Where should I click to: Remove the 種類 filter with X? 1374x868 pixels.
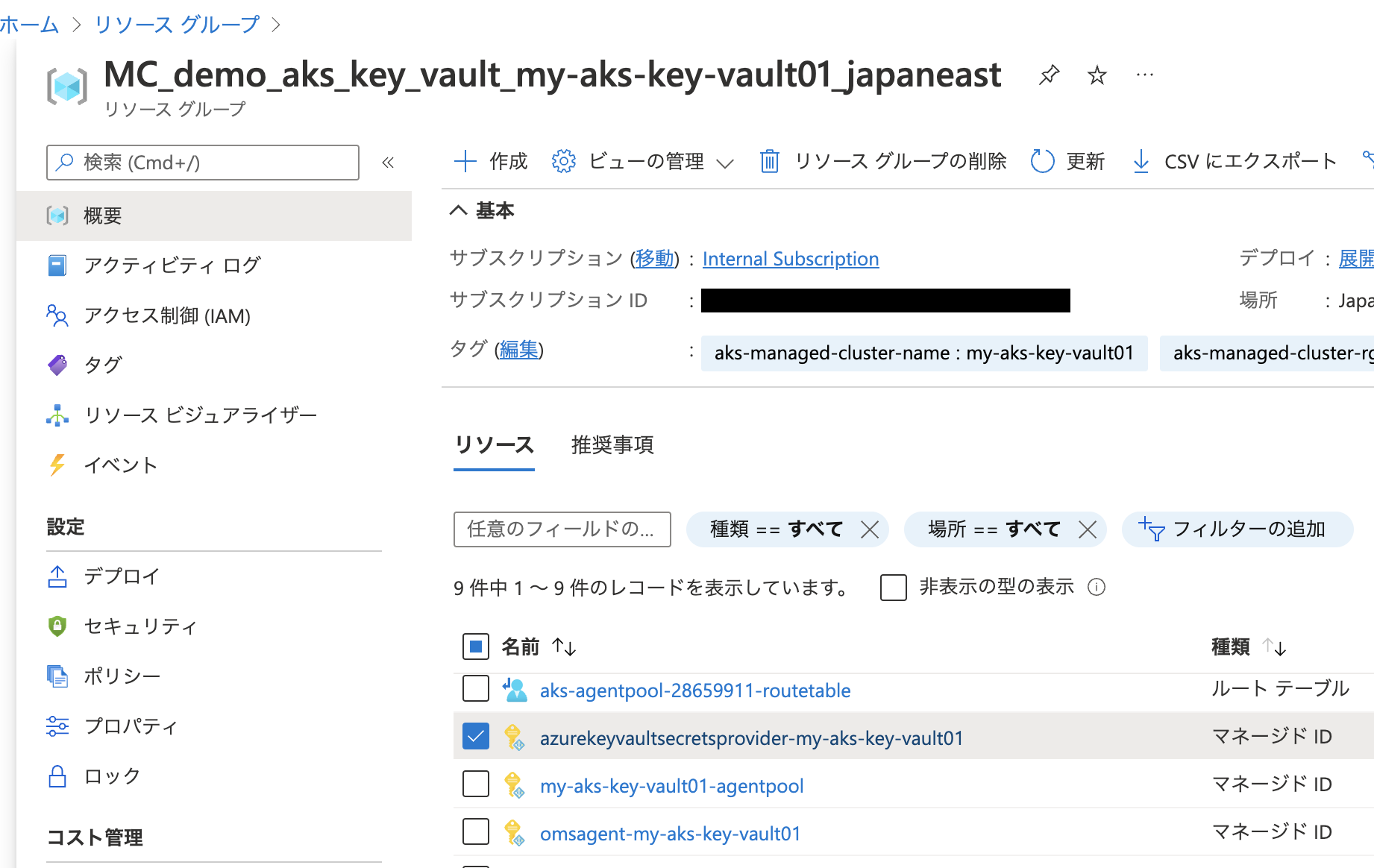[x=870, y=529]
